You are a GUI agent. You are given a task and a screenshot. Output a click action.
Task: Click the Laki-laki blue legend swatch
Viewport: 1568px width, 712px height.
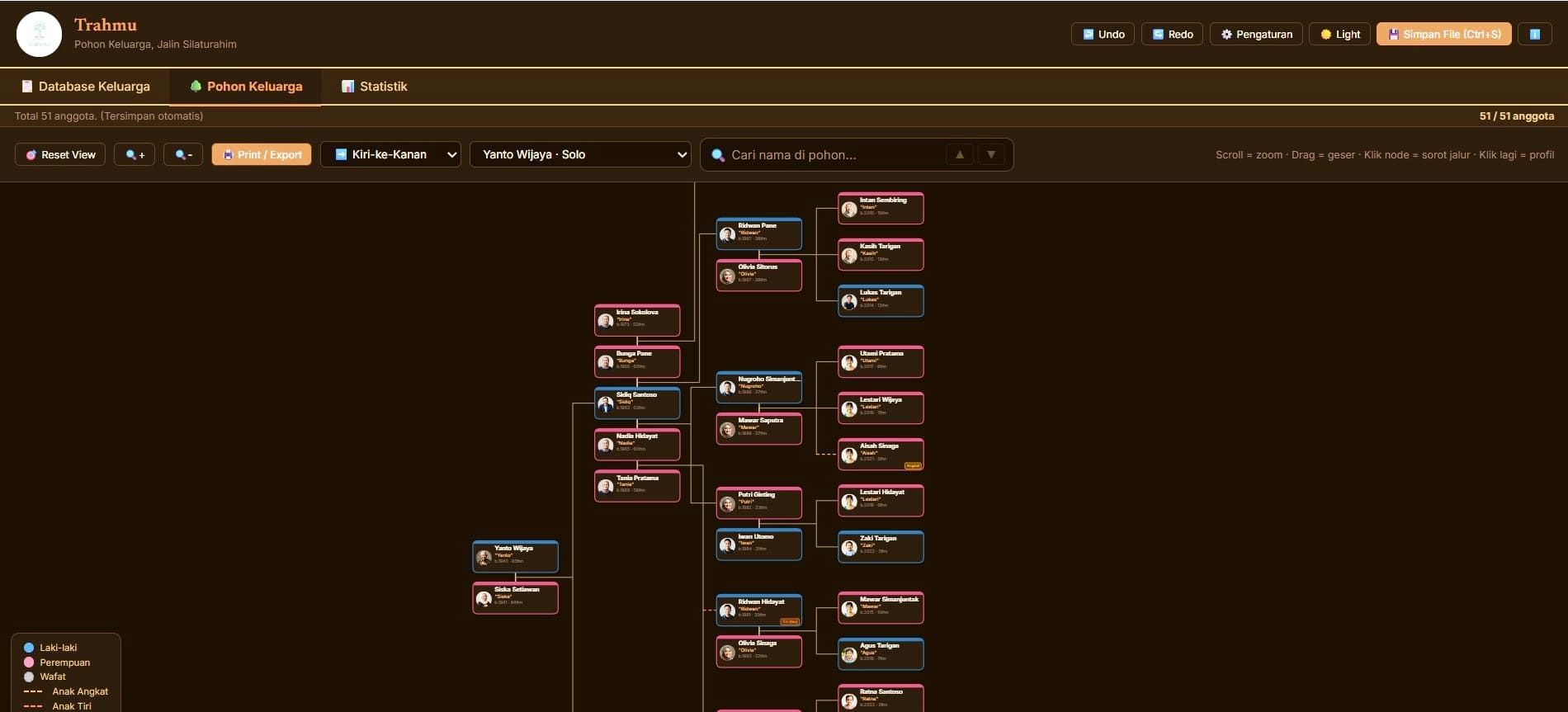coord(29,648)
